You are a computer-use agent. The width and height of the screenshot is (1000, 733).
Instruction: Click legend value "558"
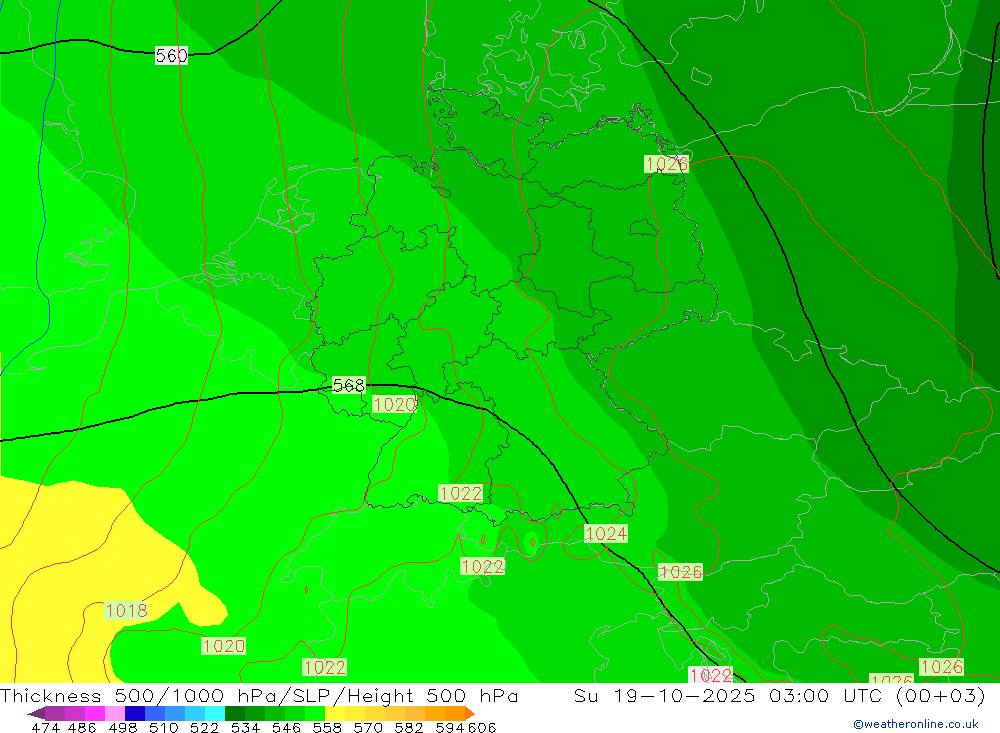click(327, 727)
